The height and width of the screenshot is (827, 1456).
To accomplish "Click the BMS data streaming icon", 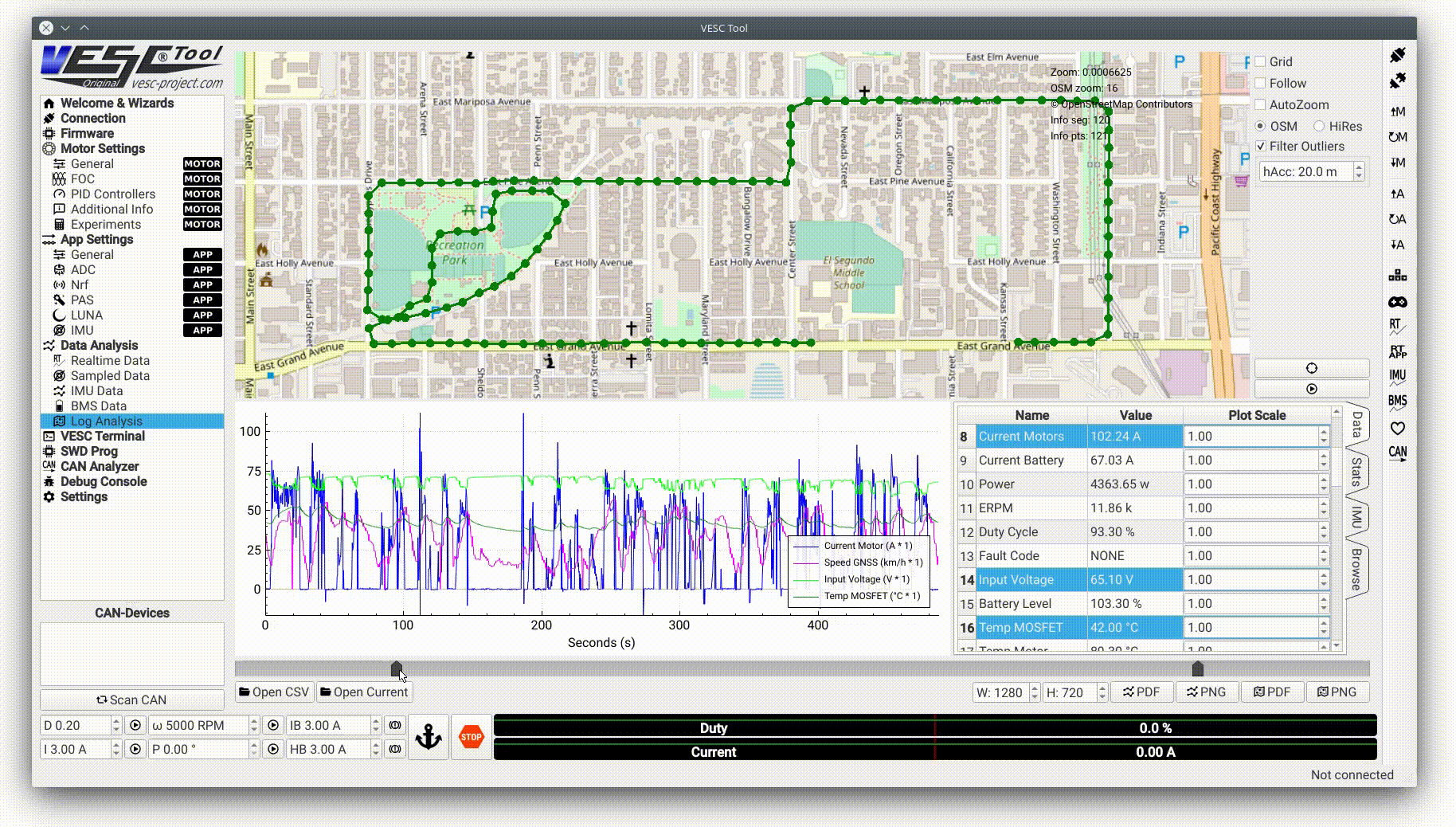I will coord(1397,401).
